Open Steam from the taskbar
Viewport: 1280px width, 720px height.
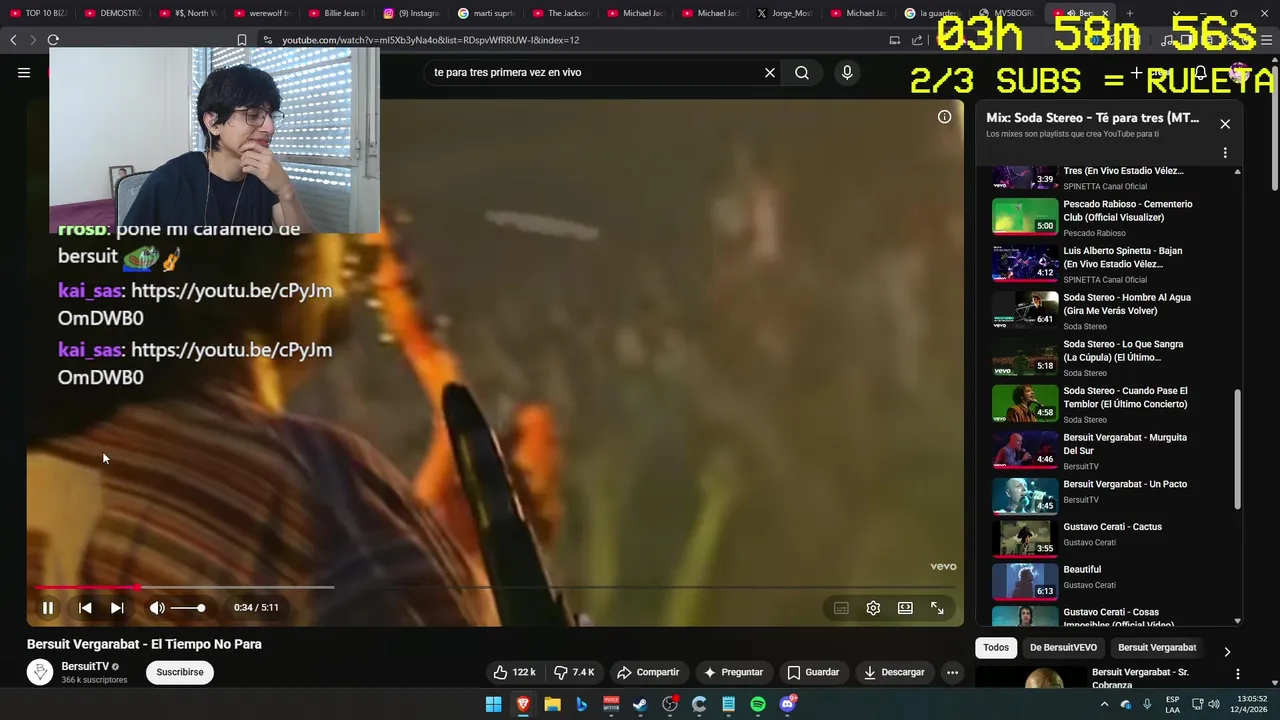pyautogui.click(x=640, y=704)
